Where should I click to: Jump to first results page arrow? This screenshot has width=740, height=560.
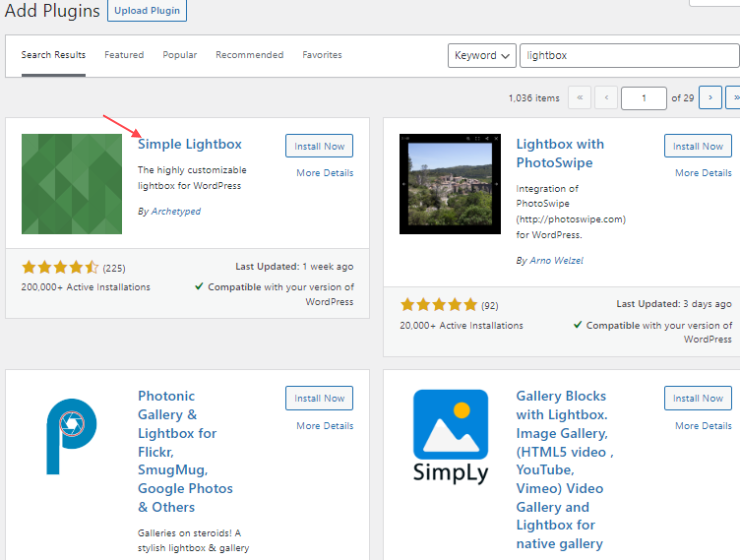(580, 98)
